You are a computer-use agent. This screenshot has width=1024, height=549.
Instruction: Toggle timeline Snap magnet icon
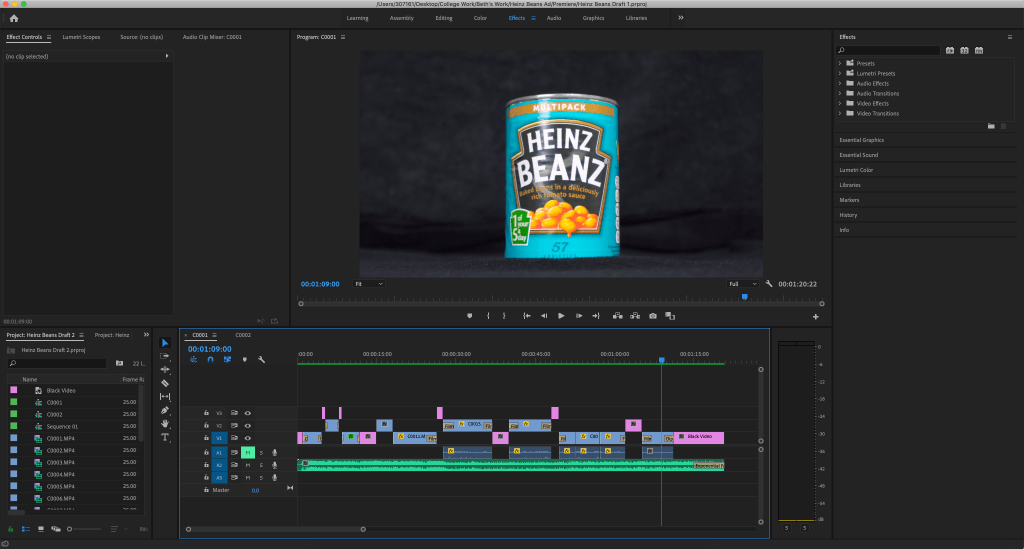pyautogui.click(x=210, y=359)
